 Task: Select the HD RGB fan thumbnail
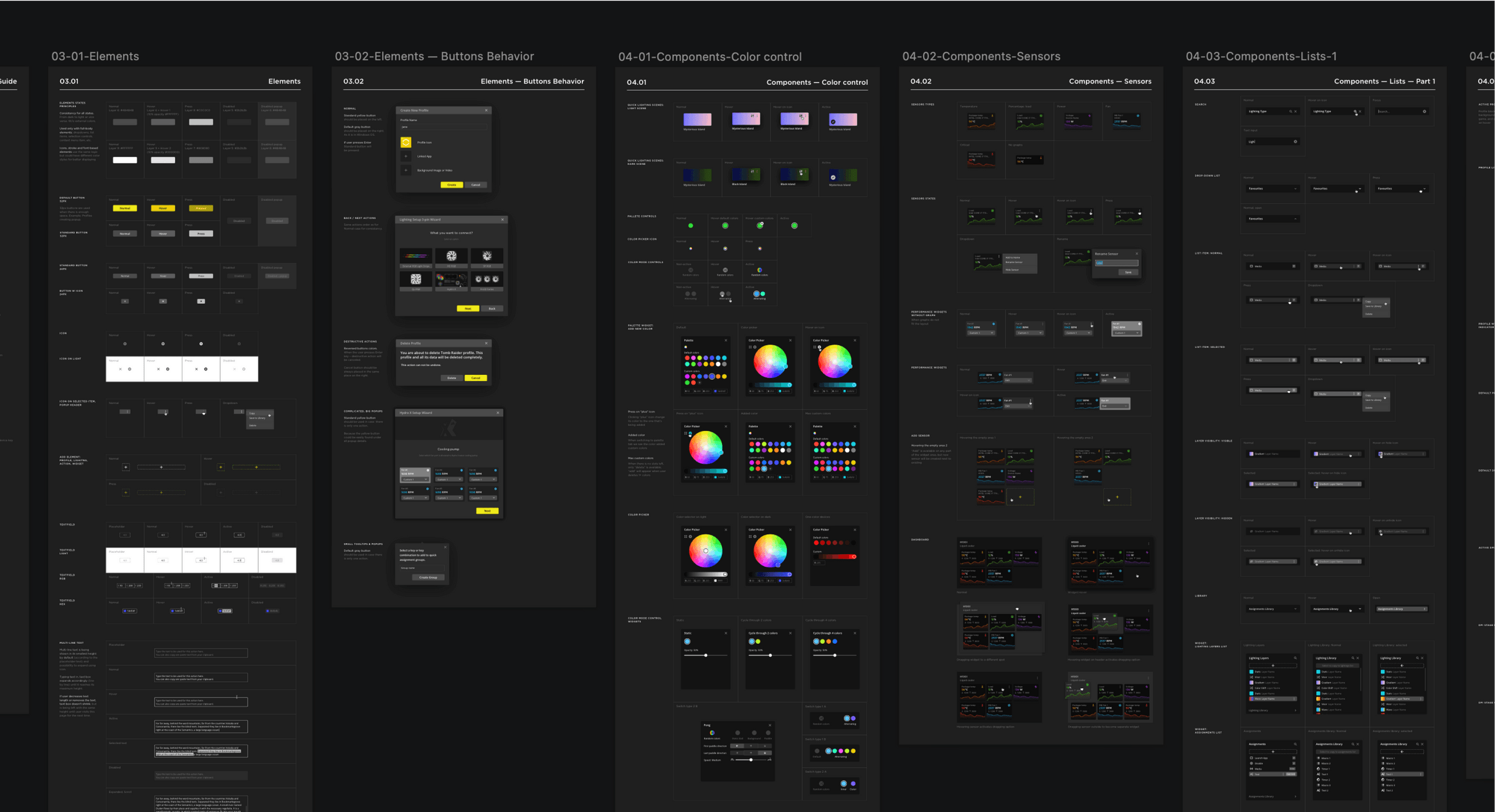click(x=452, y=257)
